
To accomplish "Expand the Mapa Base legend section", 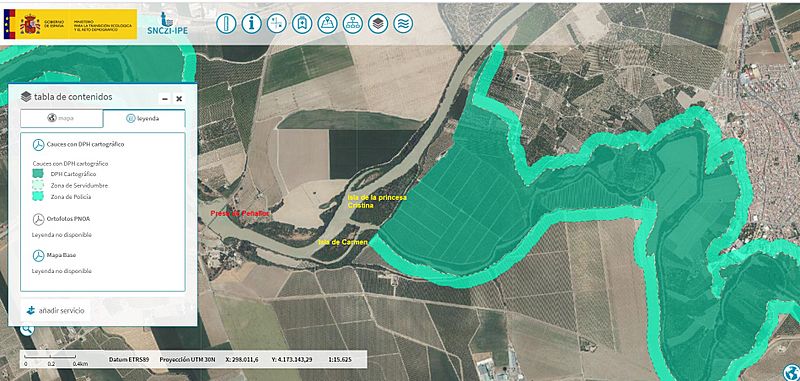I will [38, 256].
